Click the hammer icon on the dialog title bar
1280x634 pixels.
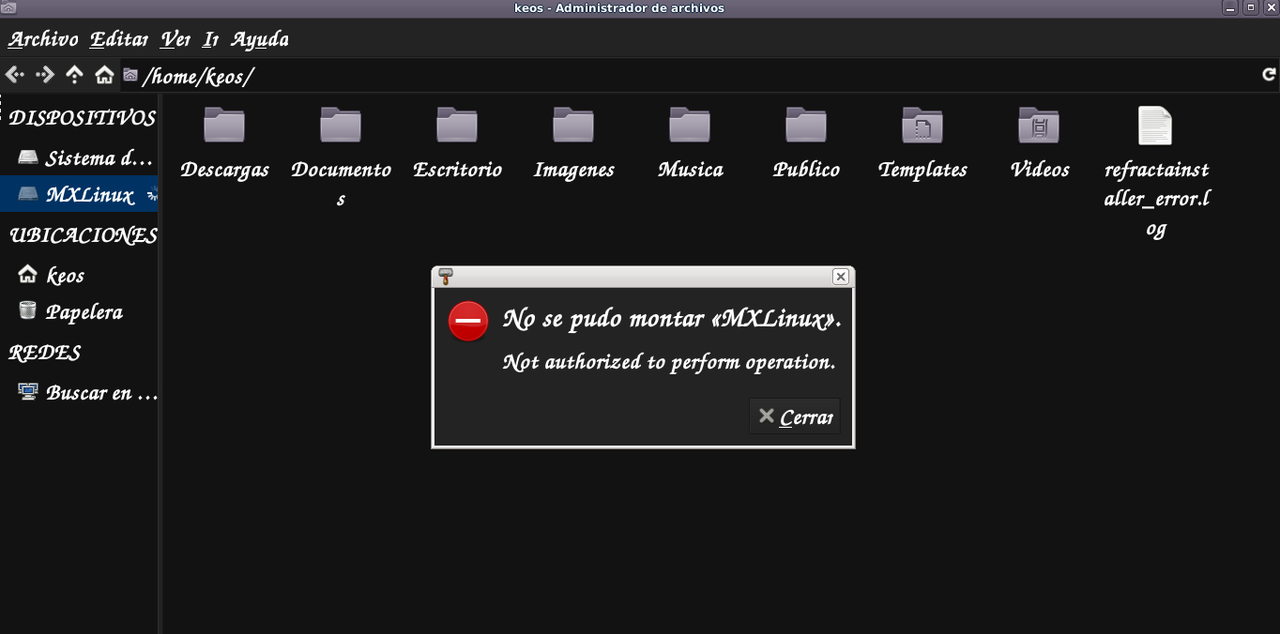click(x=446, y=276)
